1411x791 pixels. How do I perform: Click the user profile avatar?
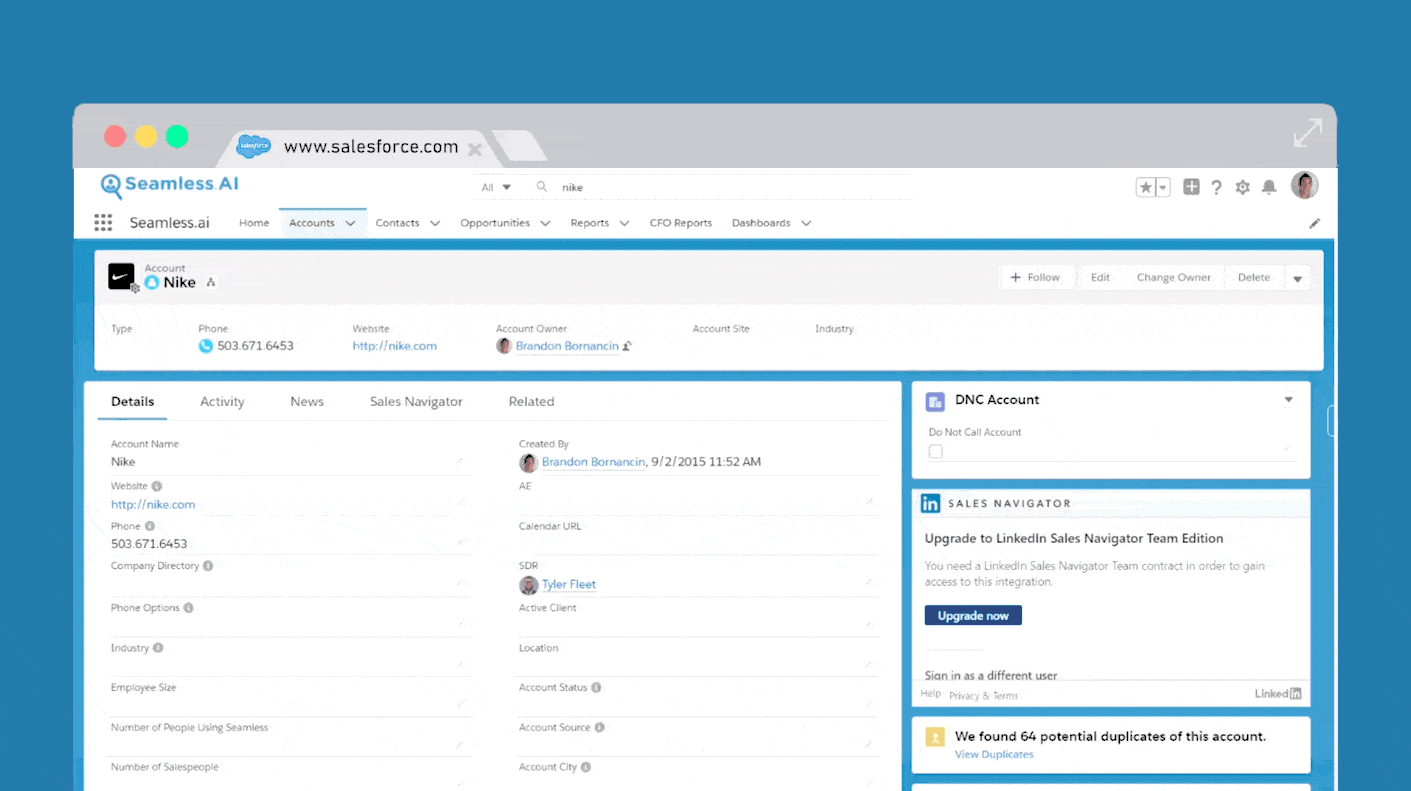pyautogui.click(x=1304, y=186)
